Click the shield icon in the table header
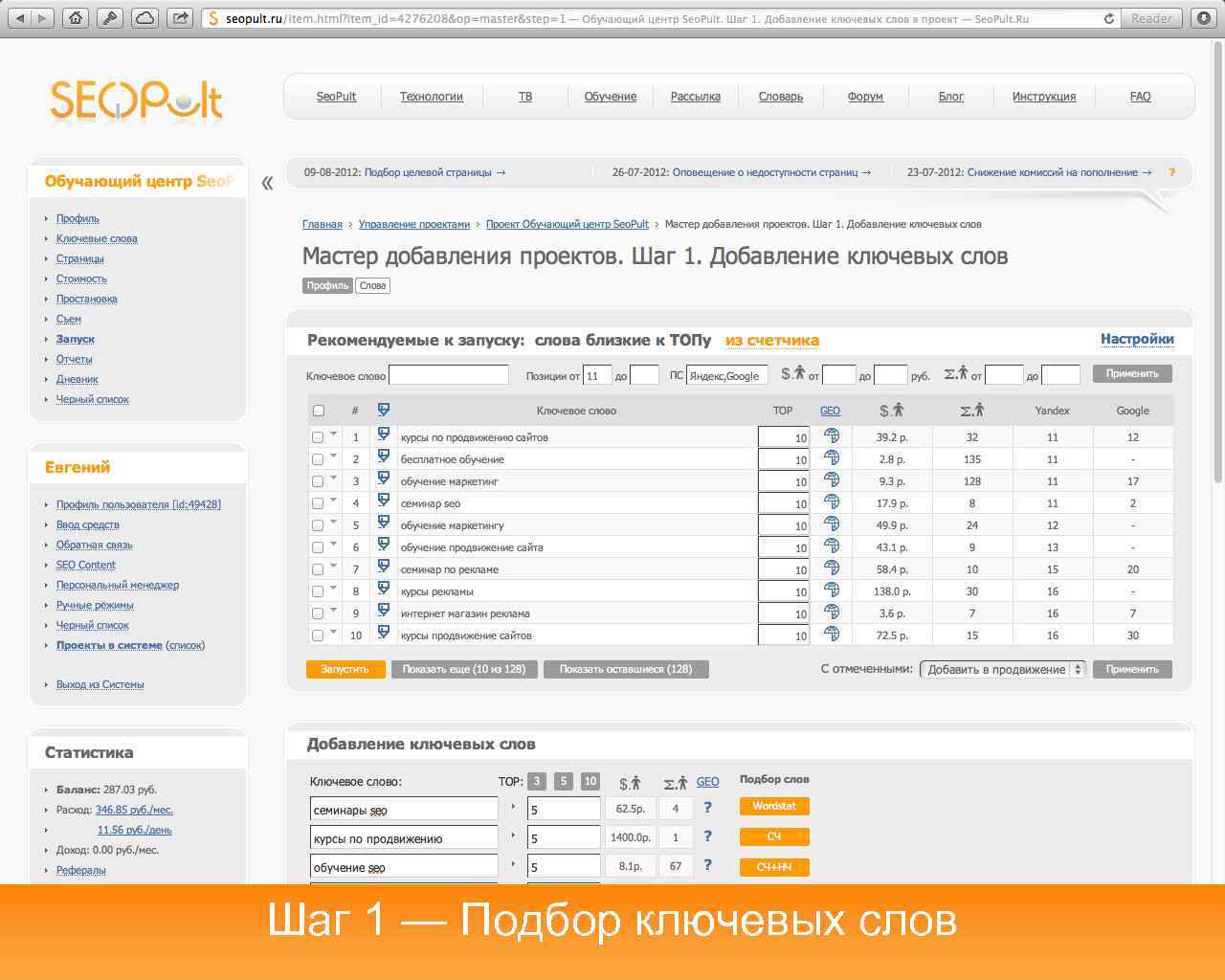The width and height of the screenshot is (1225, 980). [x=383, y=410]
